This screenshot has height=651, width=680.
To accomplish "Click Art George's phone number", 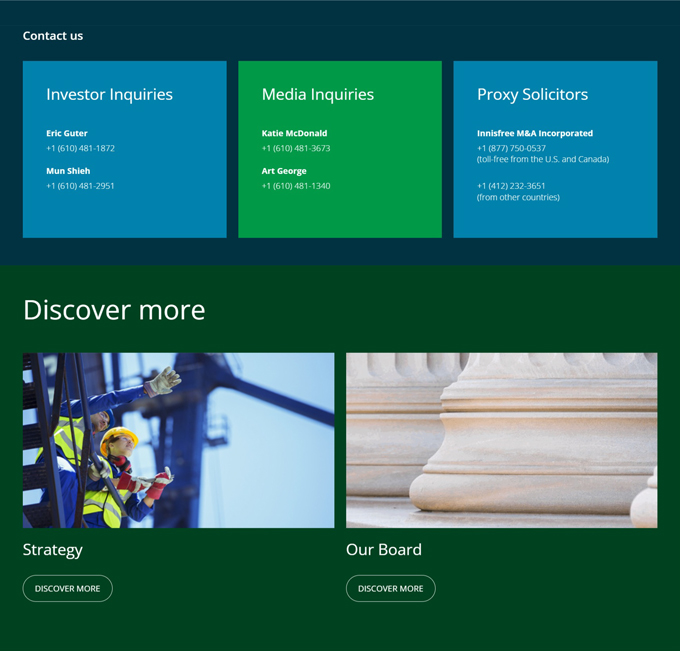I will tap(296, 186).
